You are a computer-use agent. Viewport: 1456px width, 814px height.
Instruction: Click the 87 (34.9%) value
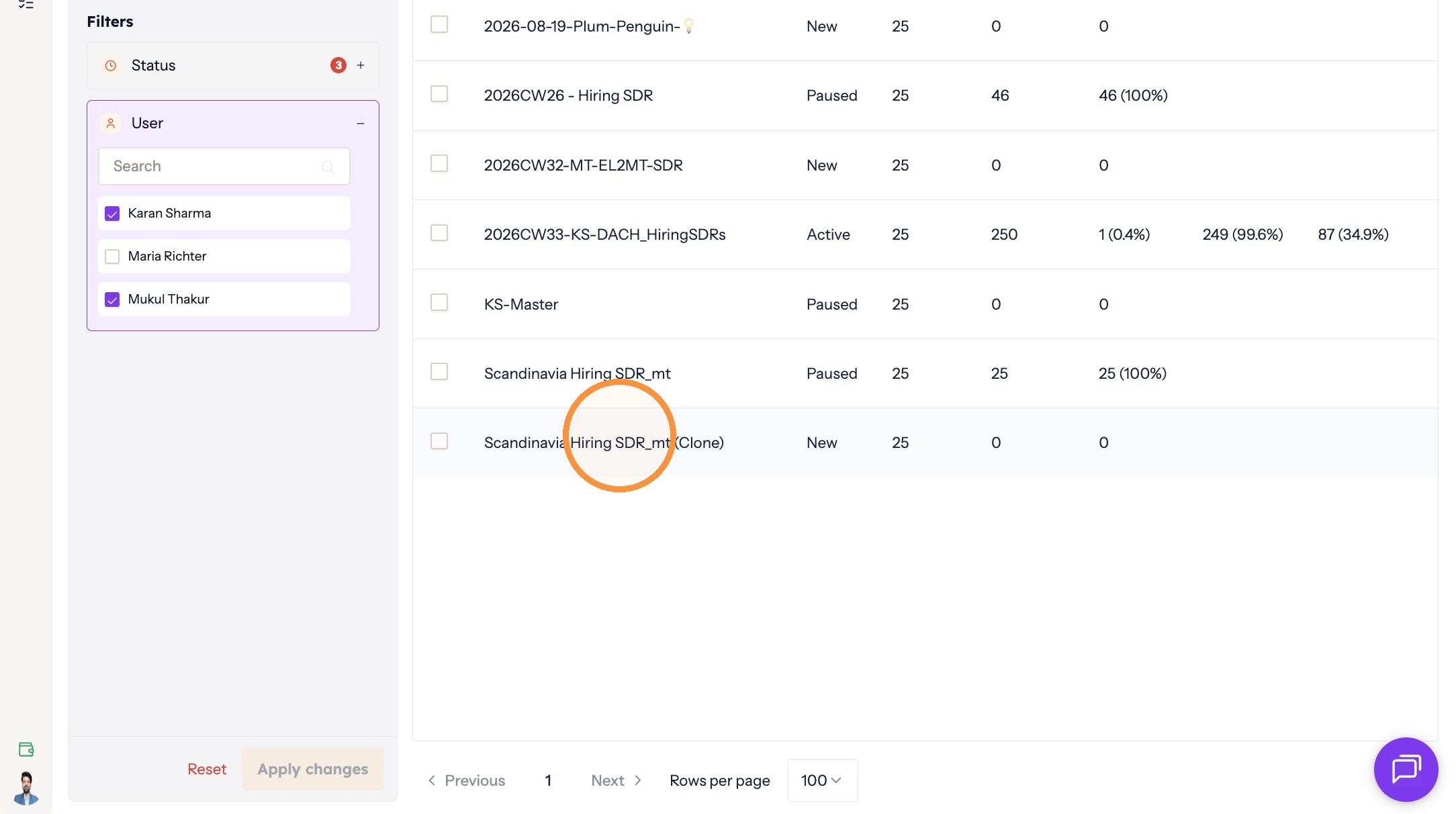click(1353, 234)
